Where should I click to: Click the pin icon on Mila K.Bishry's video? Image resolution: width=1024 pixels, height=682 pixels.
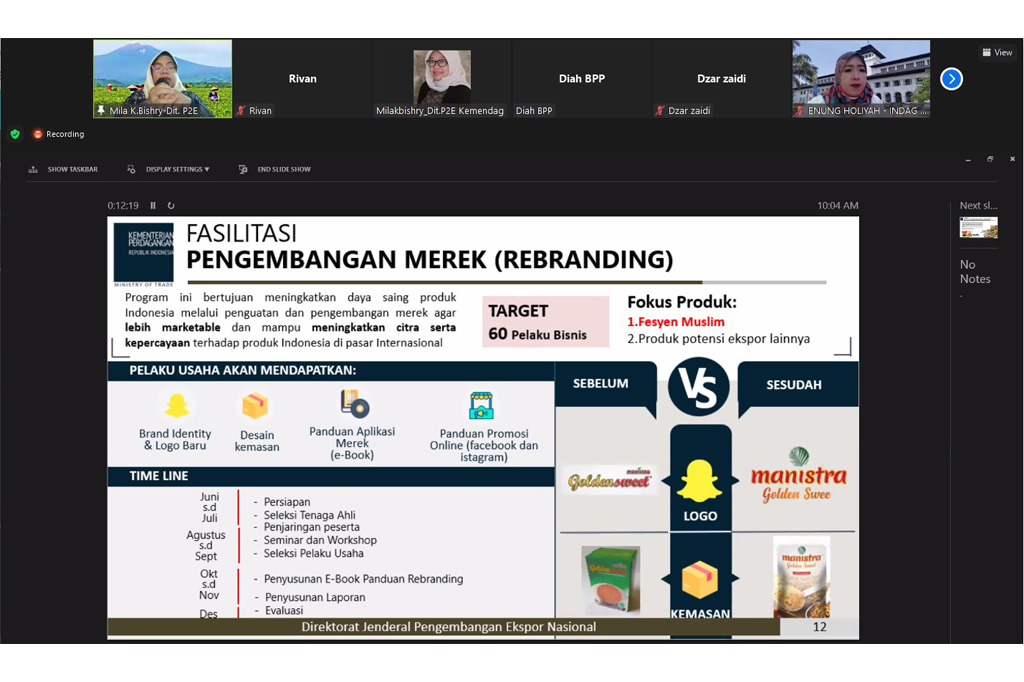101,110
